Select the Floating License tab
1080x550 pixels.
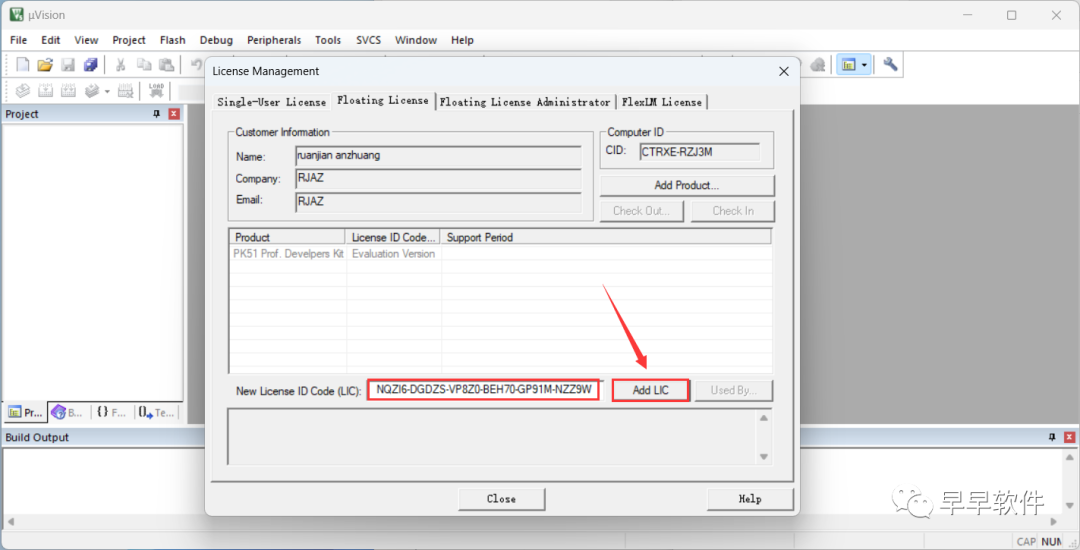coord(383,101)
